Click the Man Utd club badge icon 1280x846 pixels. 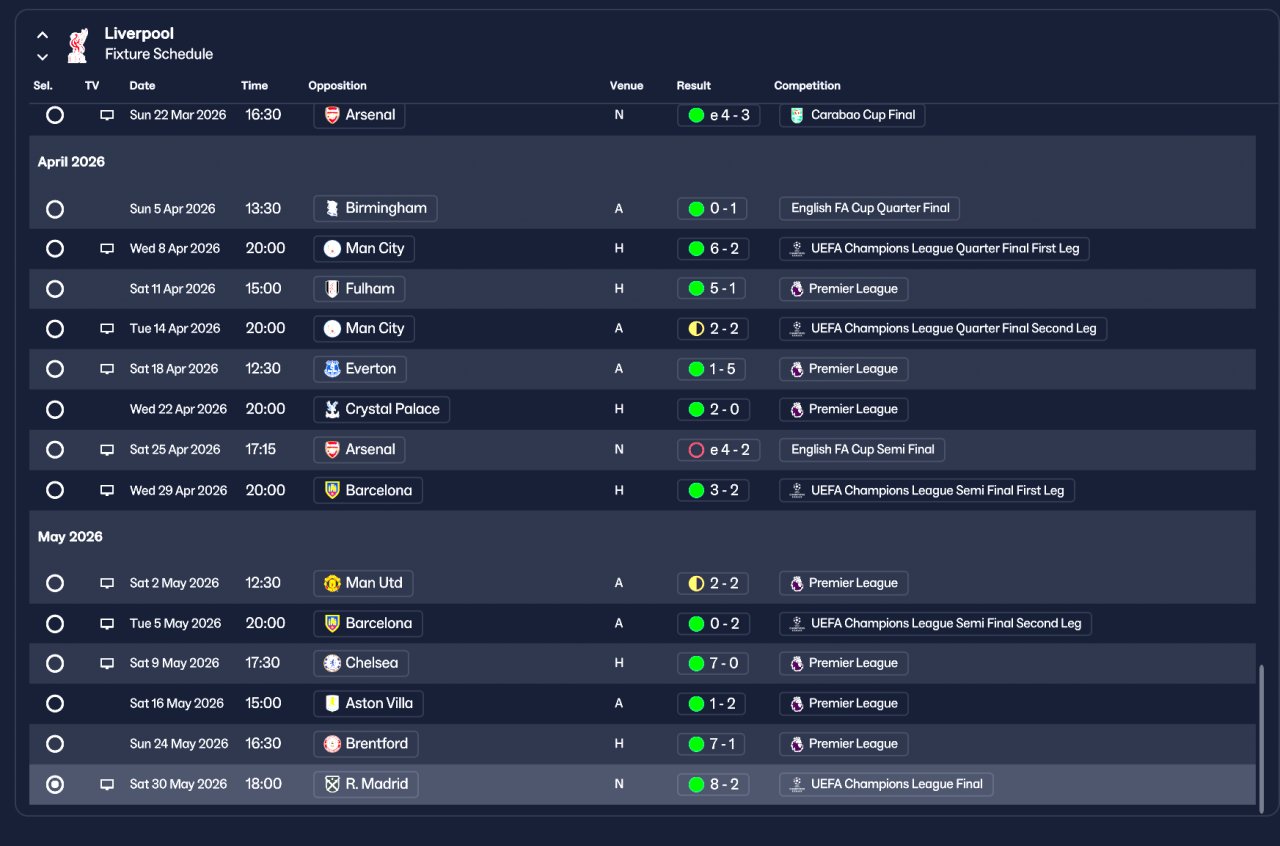[332, 583]
